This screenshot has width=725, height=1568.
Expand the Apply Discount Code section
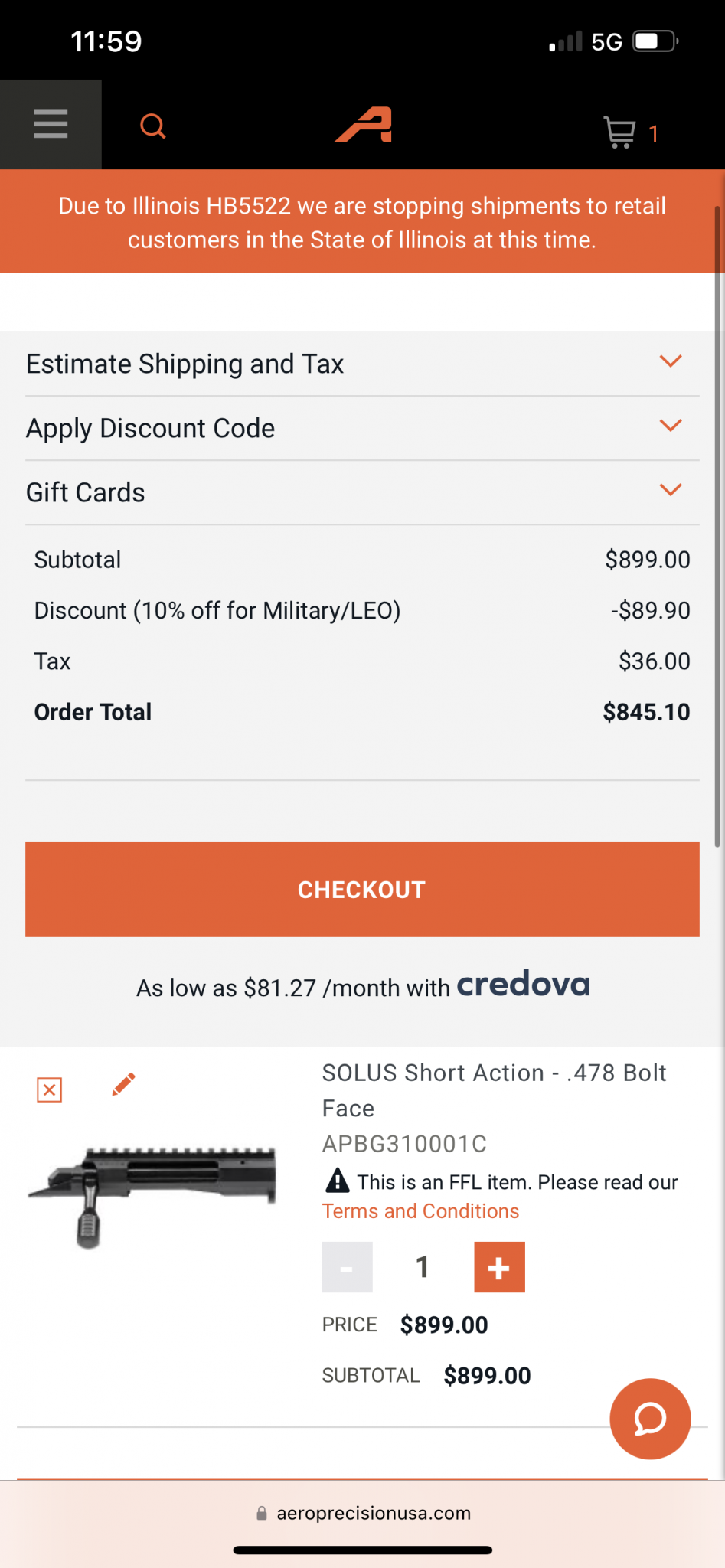click(362, 428)
